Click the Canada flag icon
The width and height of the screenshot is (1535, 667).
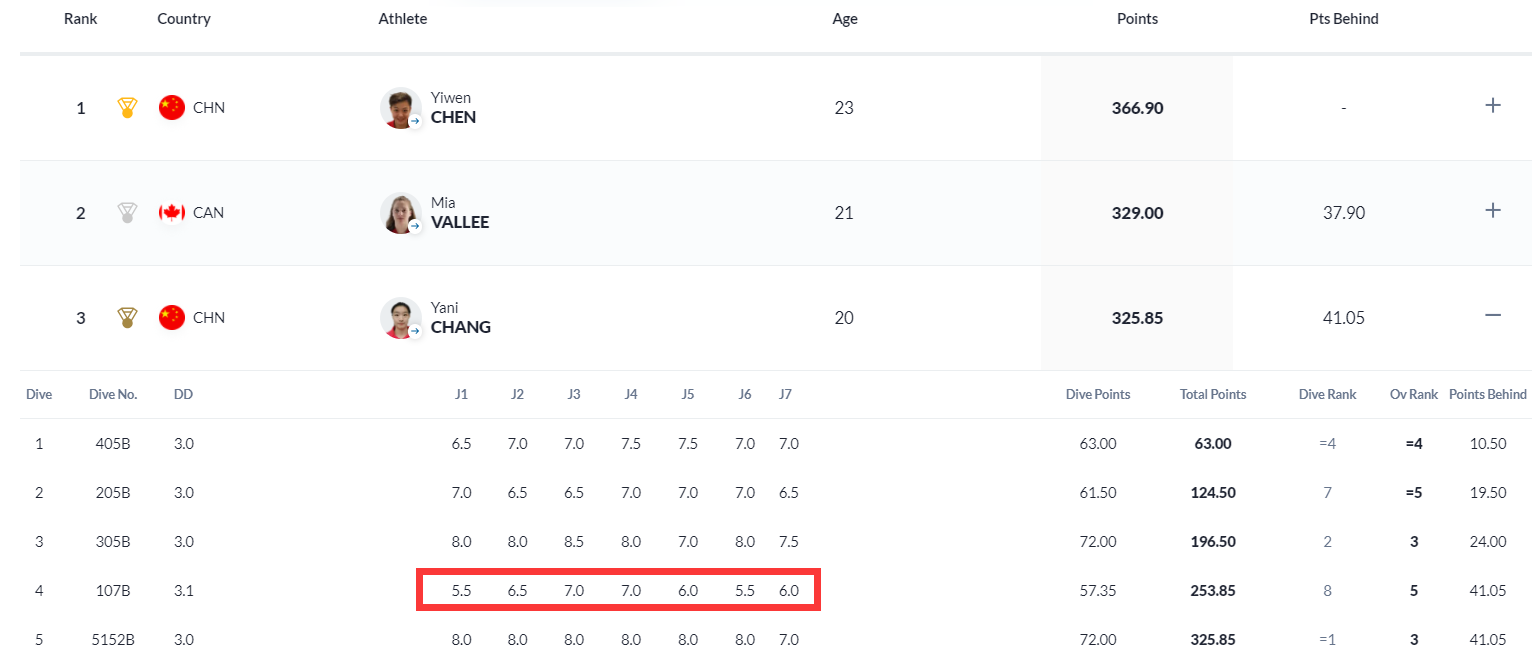coord(172,212)
